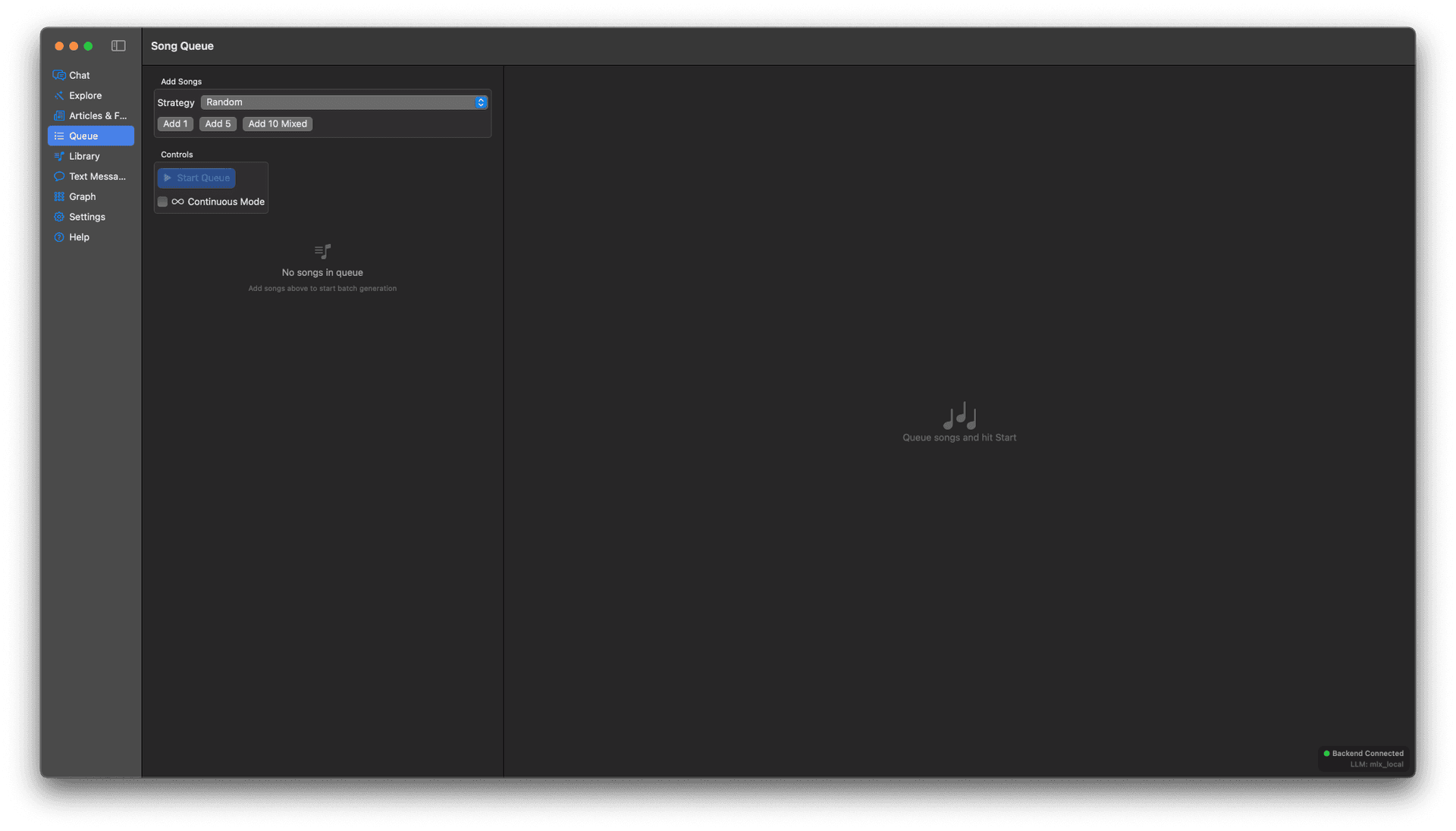Open Explore via its sidebar icon
The width and height of the screenshot is (1456, 831).
59,96
